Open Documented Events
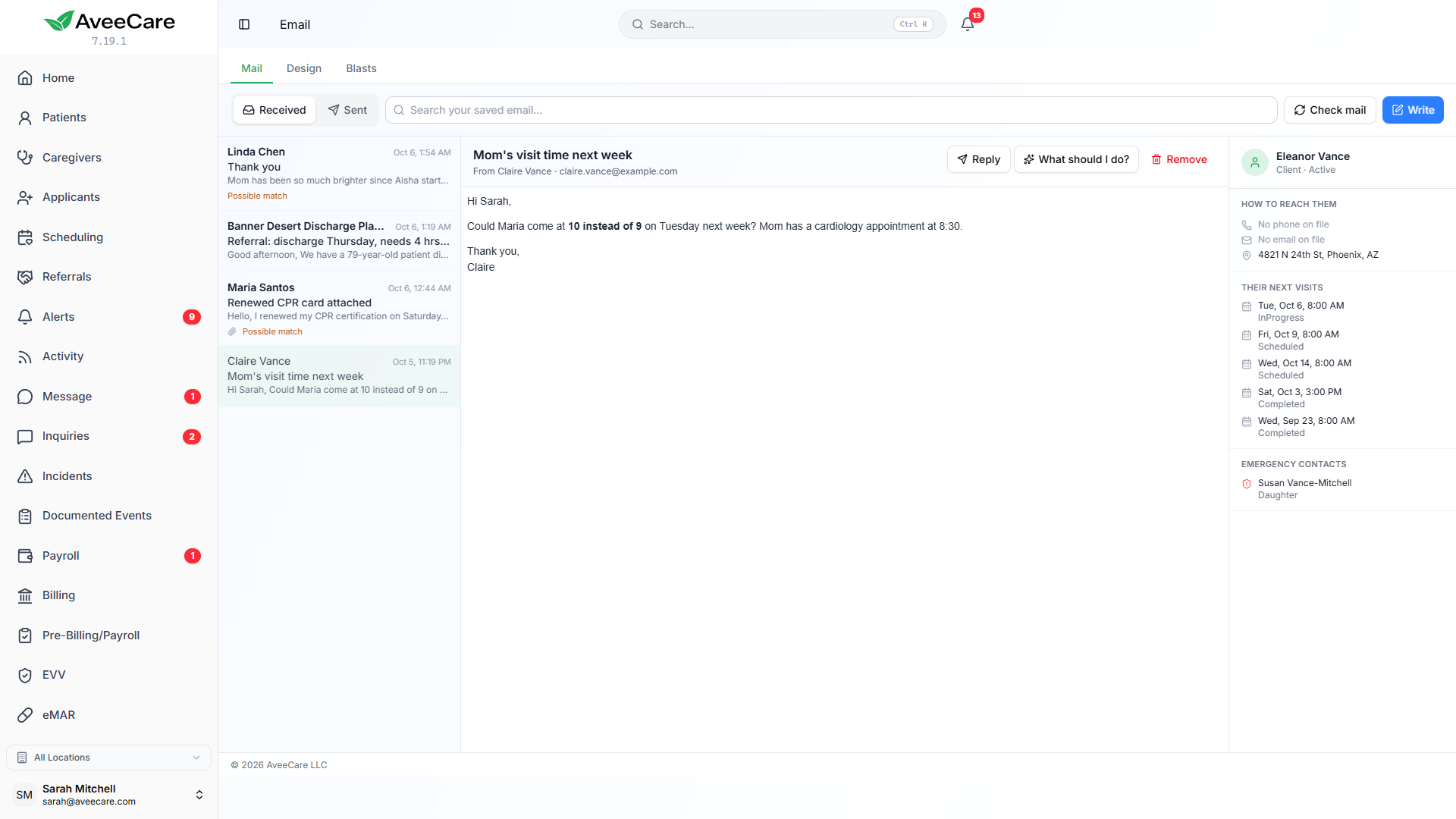 coord(108,516)
